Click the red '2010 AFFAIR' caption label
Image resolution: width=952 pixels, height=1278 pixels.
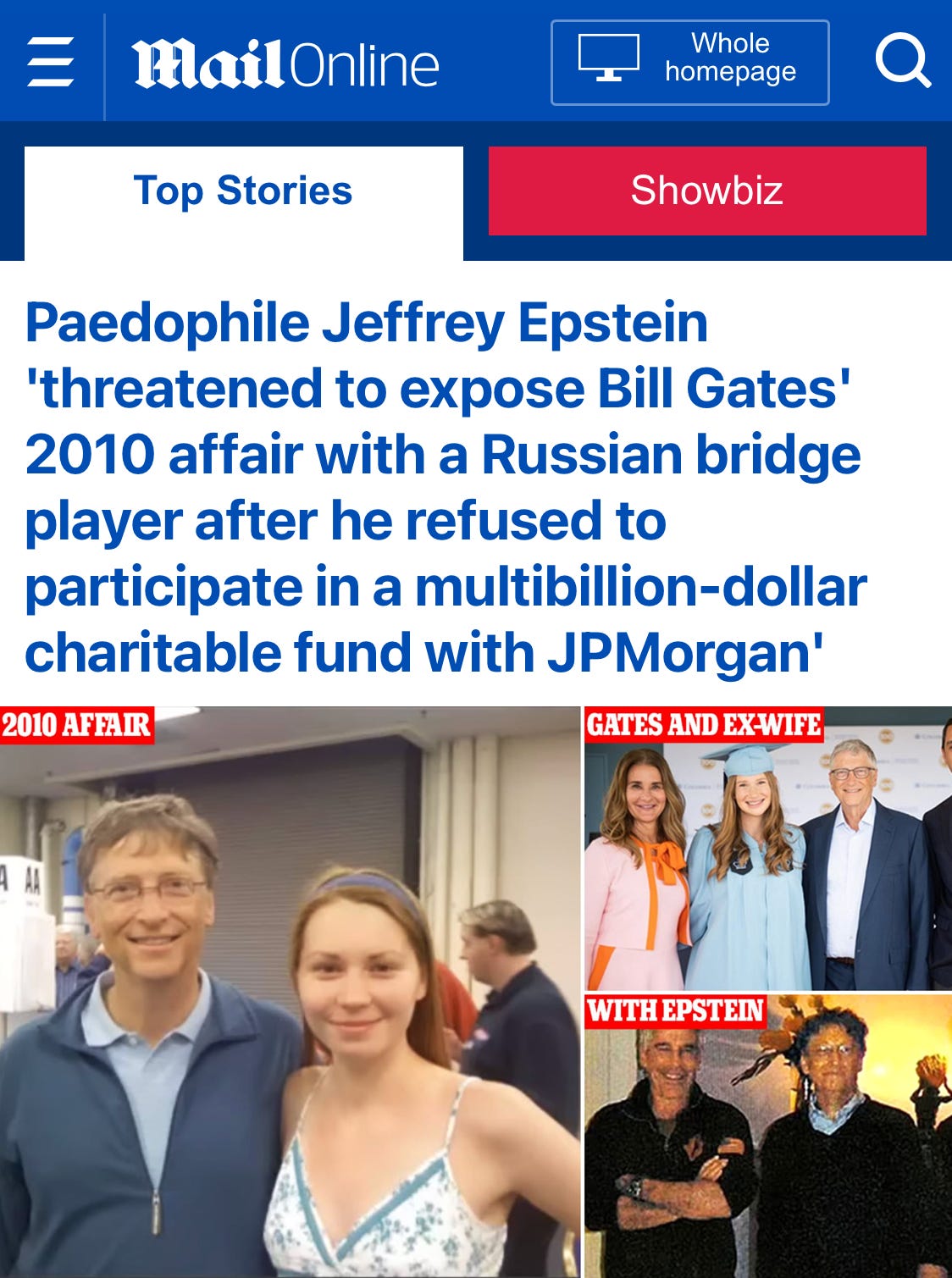pyautogui.click(x=77, y=725)
